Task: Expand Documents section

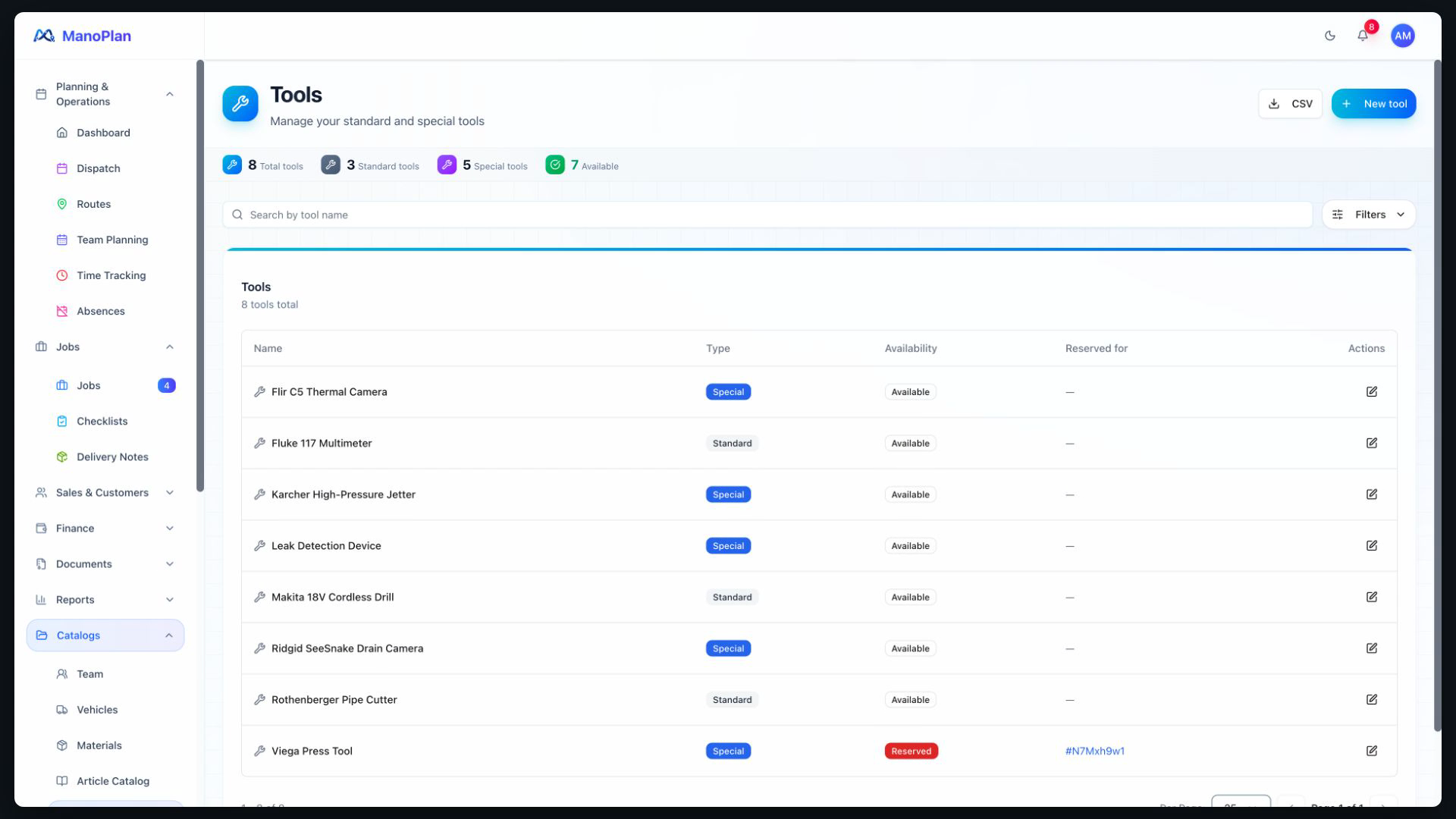Action: (105, 564)
